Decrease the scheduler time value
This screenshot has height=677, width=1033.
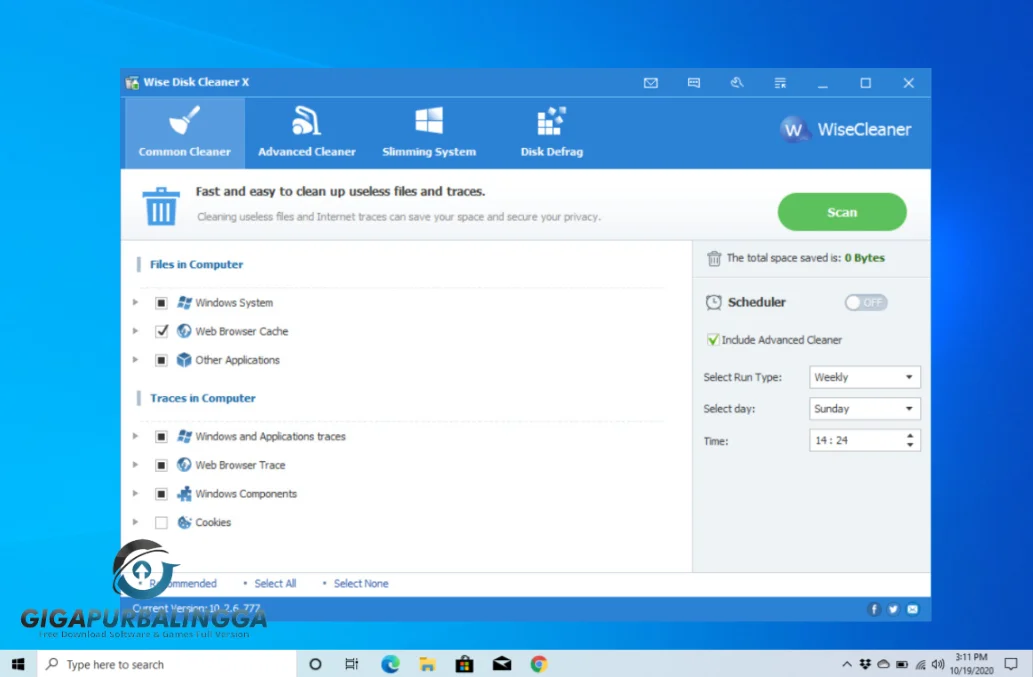pyautogui.click(x=910, y=445)
